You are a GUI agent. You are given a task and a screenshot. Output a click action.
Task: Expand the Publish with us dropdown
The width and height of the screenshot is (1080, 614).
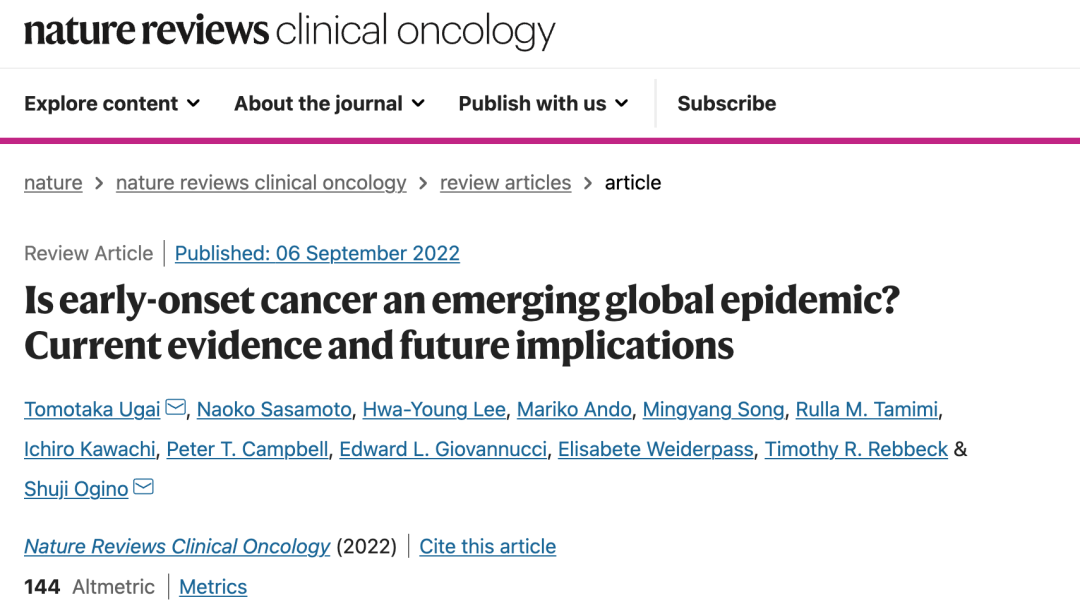pos(543,103)
